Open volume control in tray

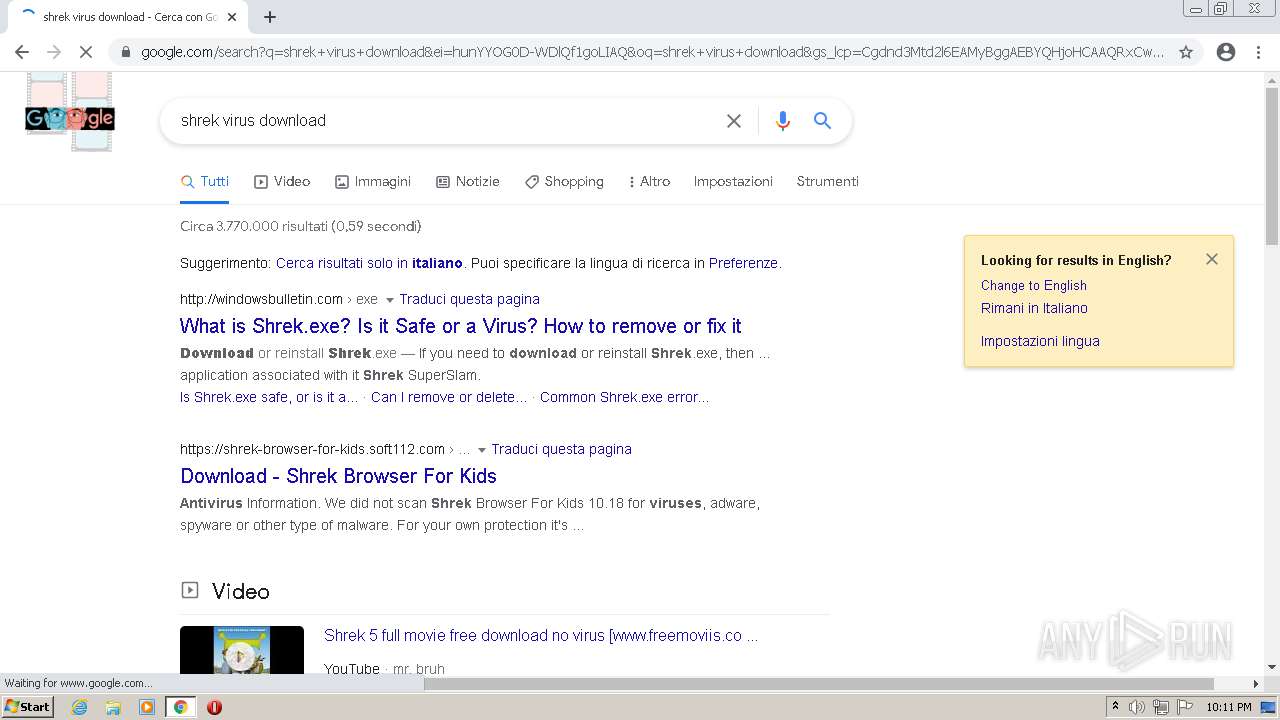tap(1137, 707)
